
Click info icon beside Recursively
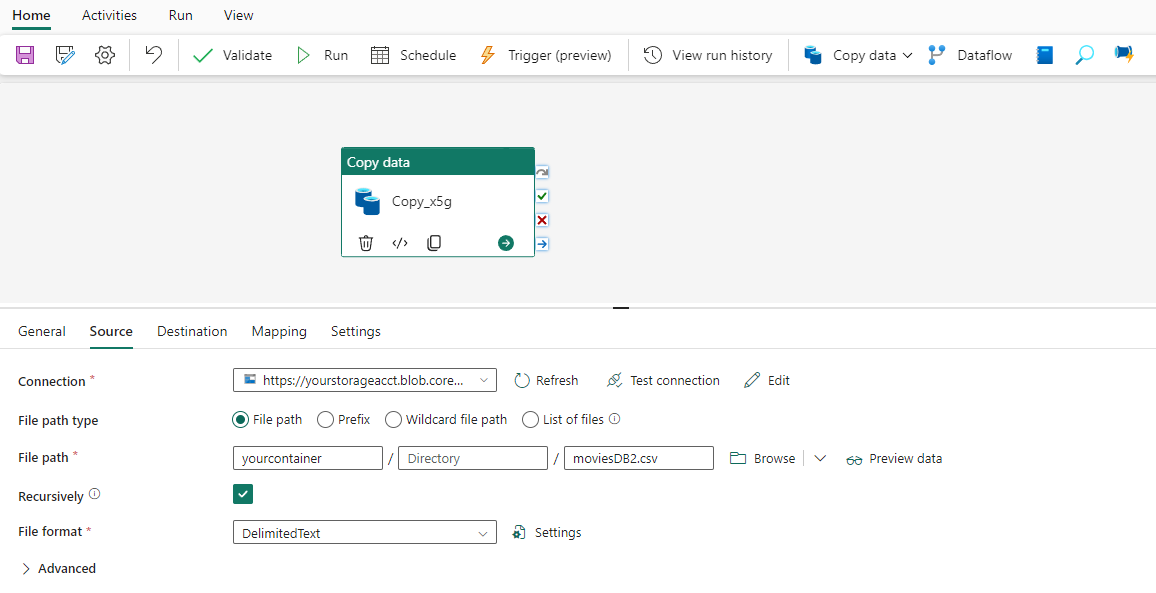[94, 494]
